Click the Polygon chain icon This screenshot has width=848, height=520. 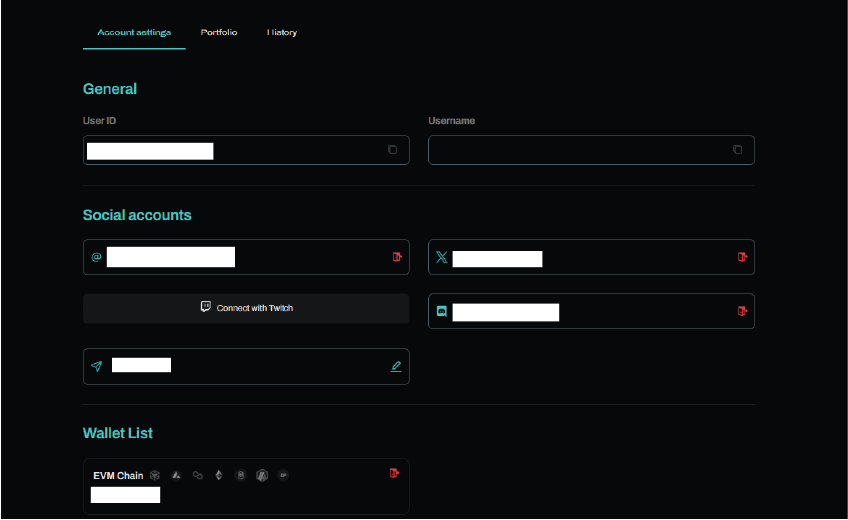coord(198,475)
